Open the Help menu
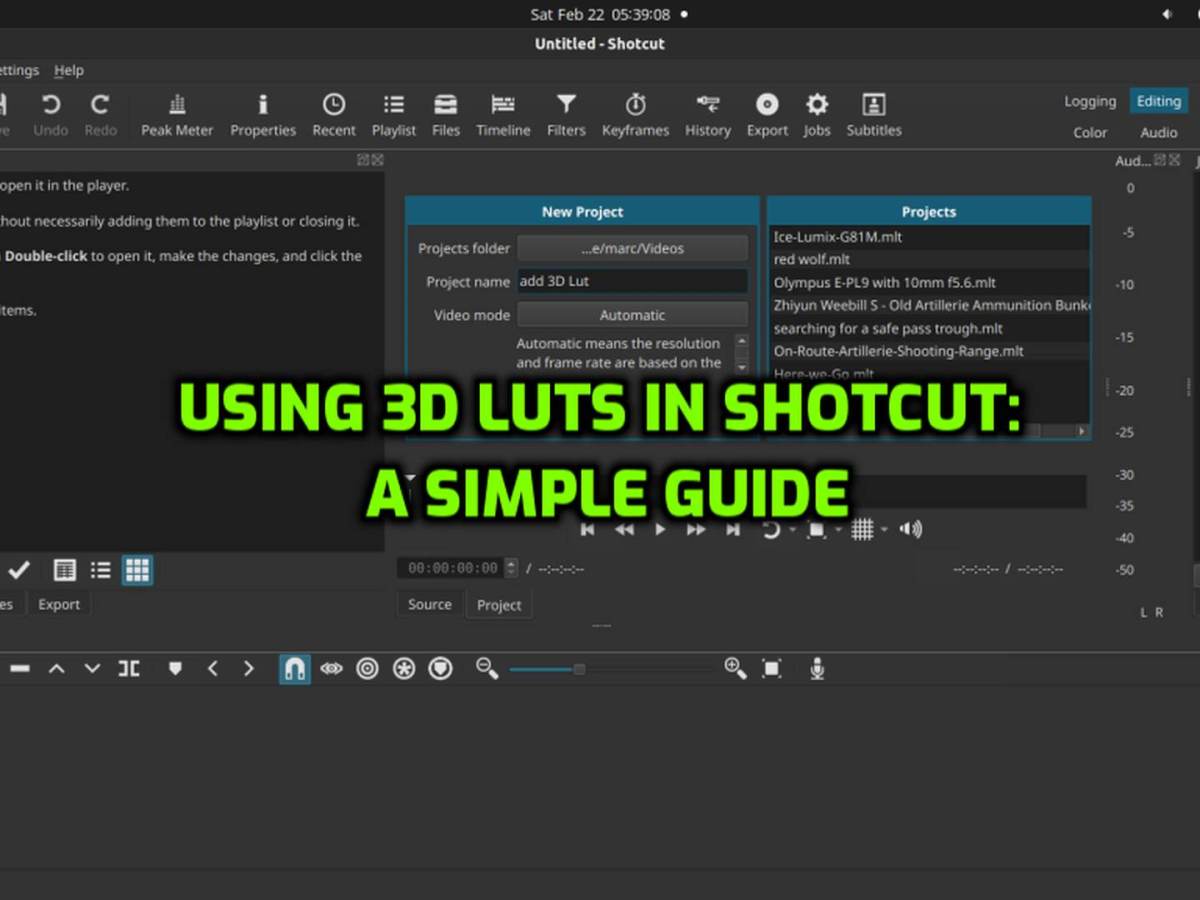This screenshot has height=900, width=1200. (69, 70)
